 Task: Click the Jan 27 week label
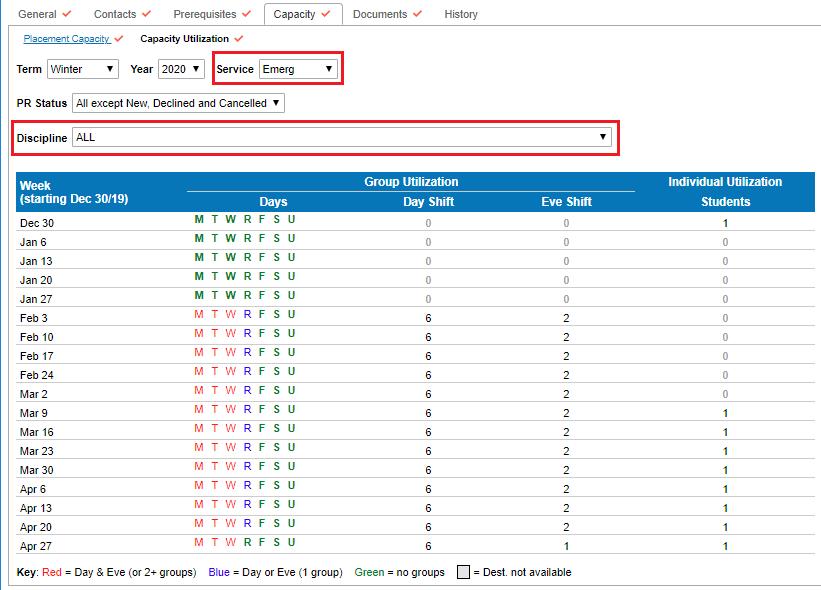coord(36,299)
